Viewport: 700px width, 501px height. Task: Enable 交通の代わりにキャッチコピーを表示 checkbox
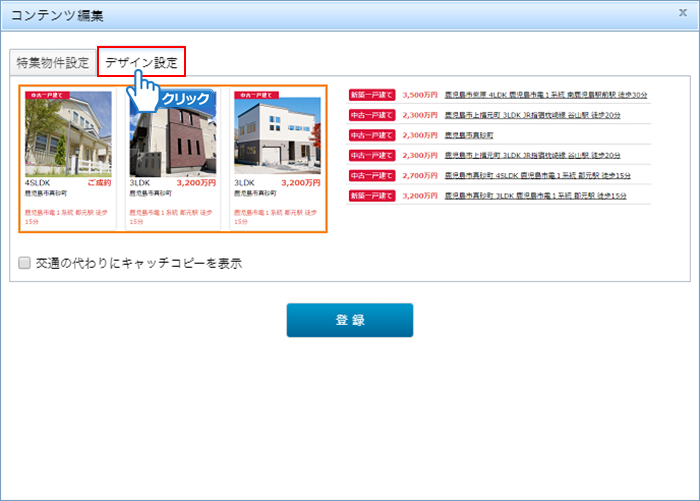[23, 263]
